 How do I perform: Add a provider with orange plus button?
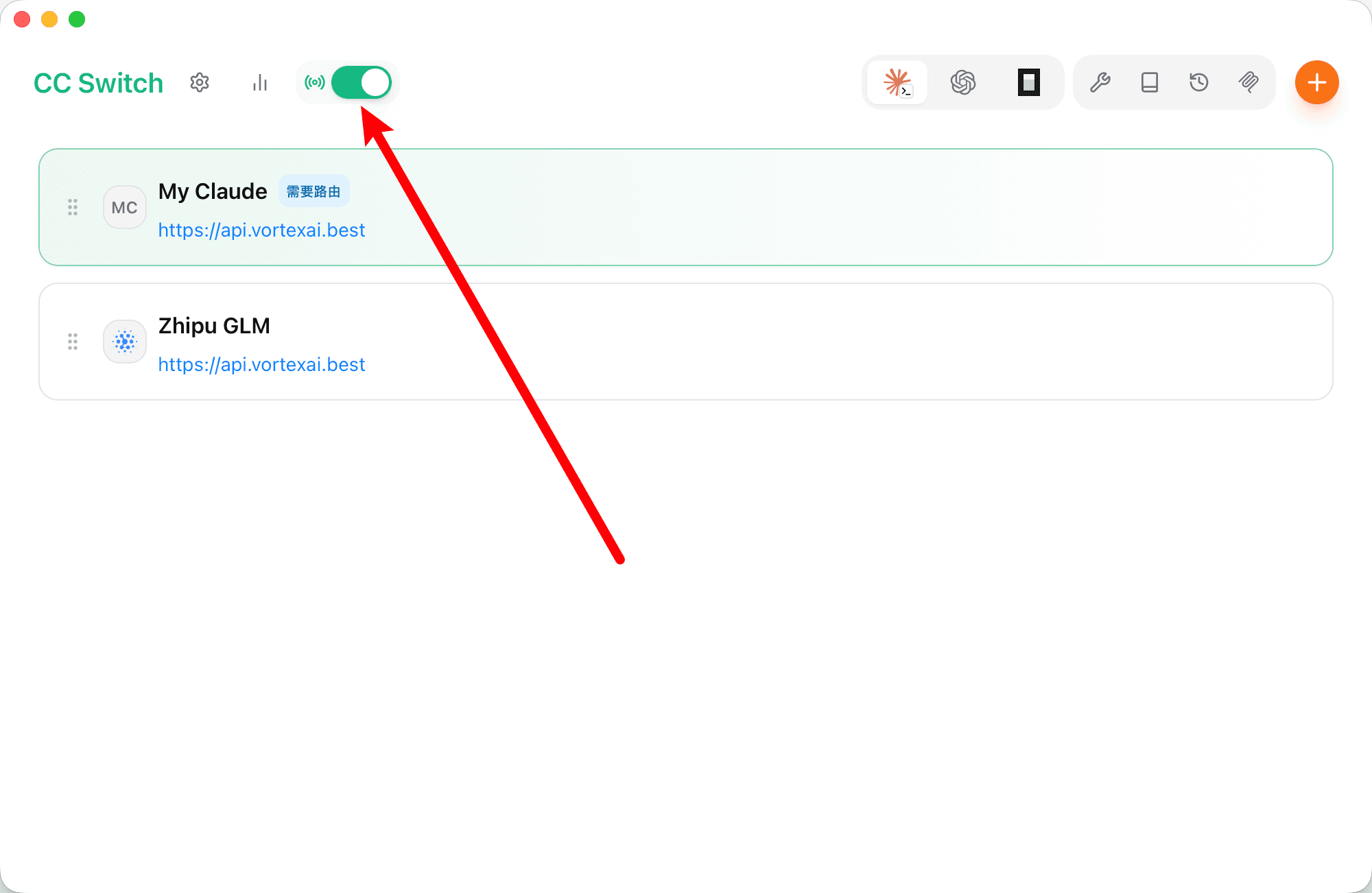[1316, 82]
